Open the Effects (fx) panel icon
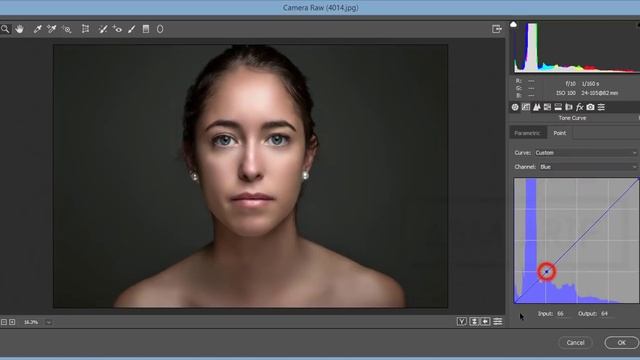The image size is (640, 360). click(x=580, y=107)
